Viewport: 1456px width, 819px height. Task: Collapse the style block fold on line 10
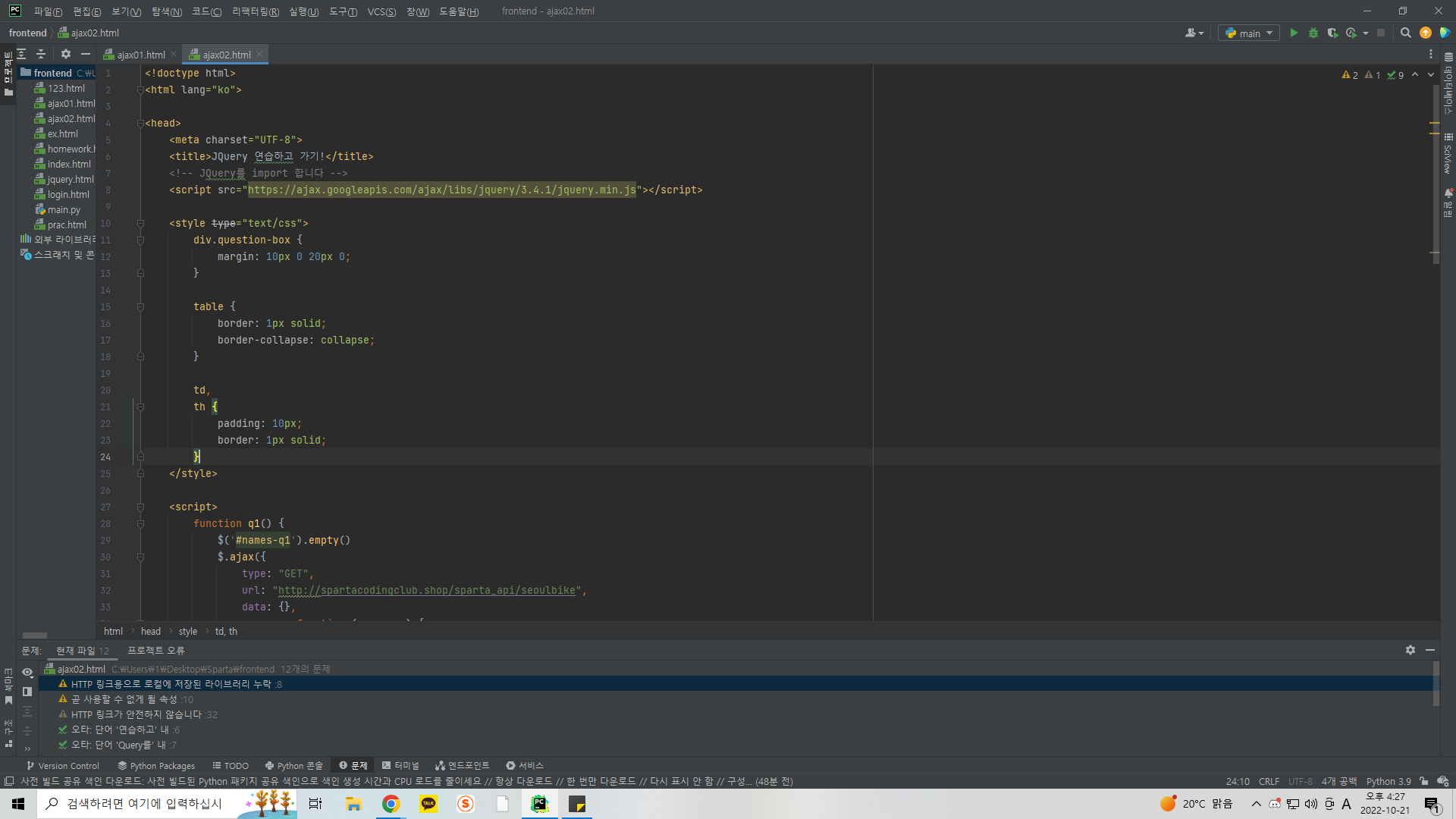[140, 224]
